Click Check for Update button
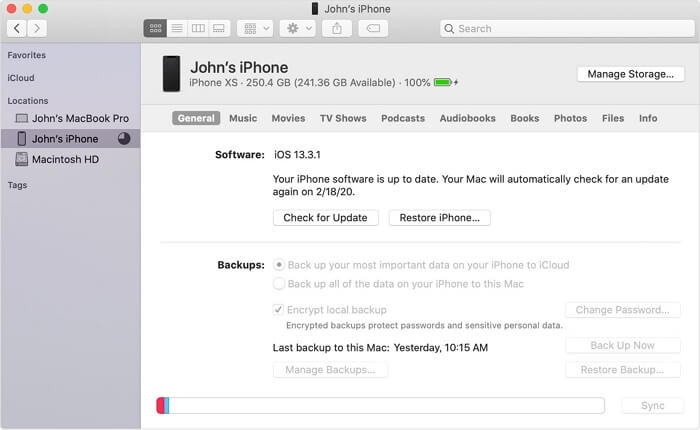 tap(325, 218)
